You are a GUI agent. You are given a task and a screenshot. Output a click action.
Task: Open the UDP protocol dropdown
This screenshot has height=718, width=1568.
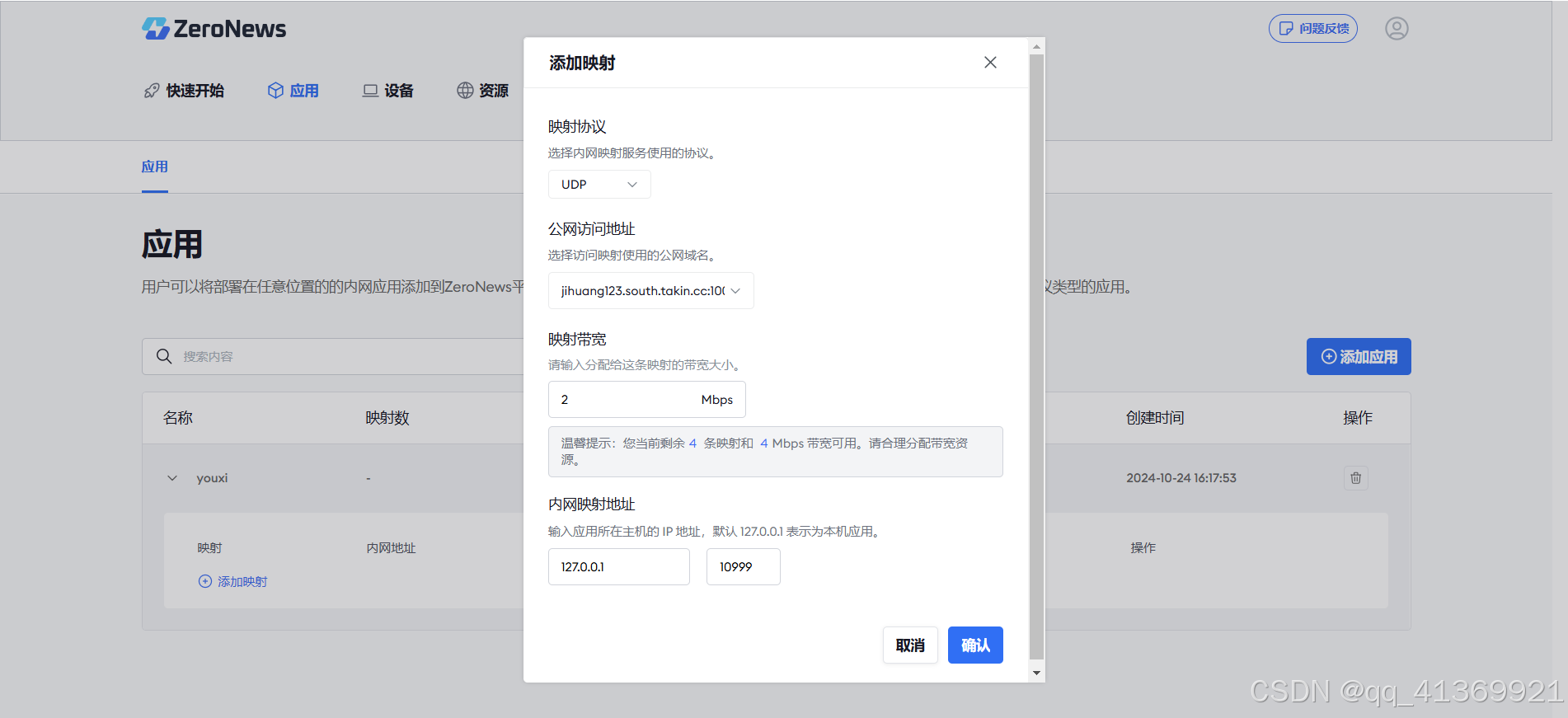click(x=599, y=185)
